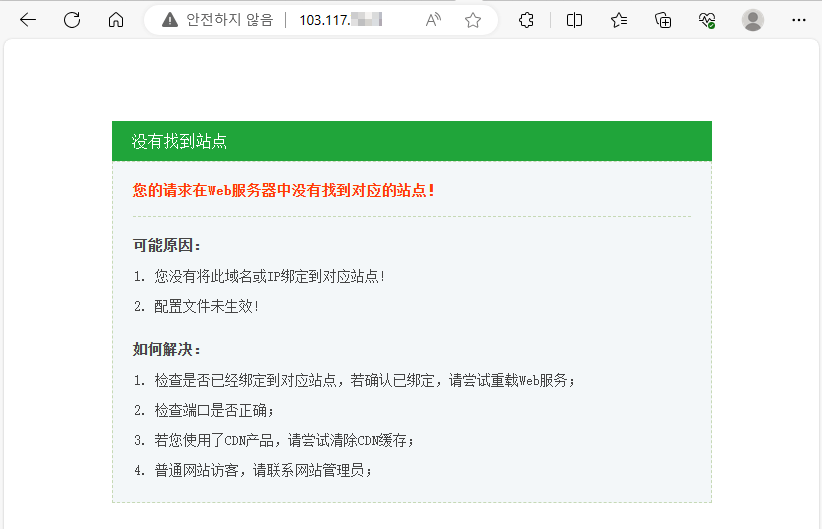The height and width of the screenshot is (529, 822).
Task: Reload the current page
Action: (x=72, y=20)
